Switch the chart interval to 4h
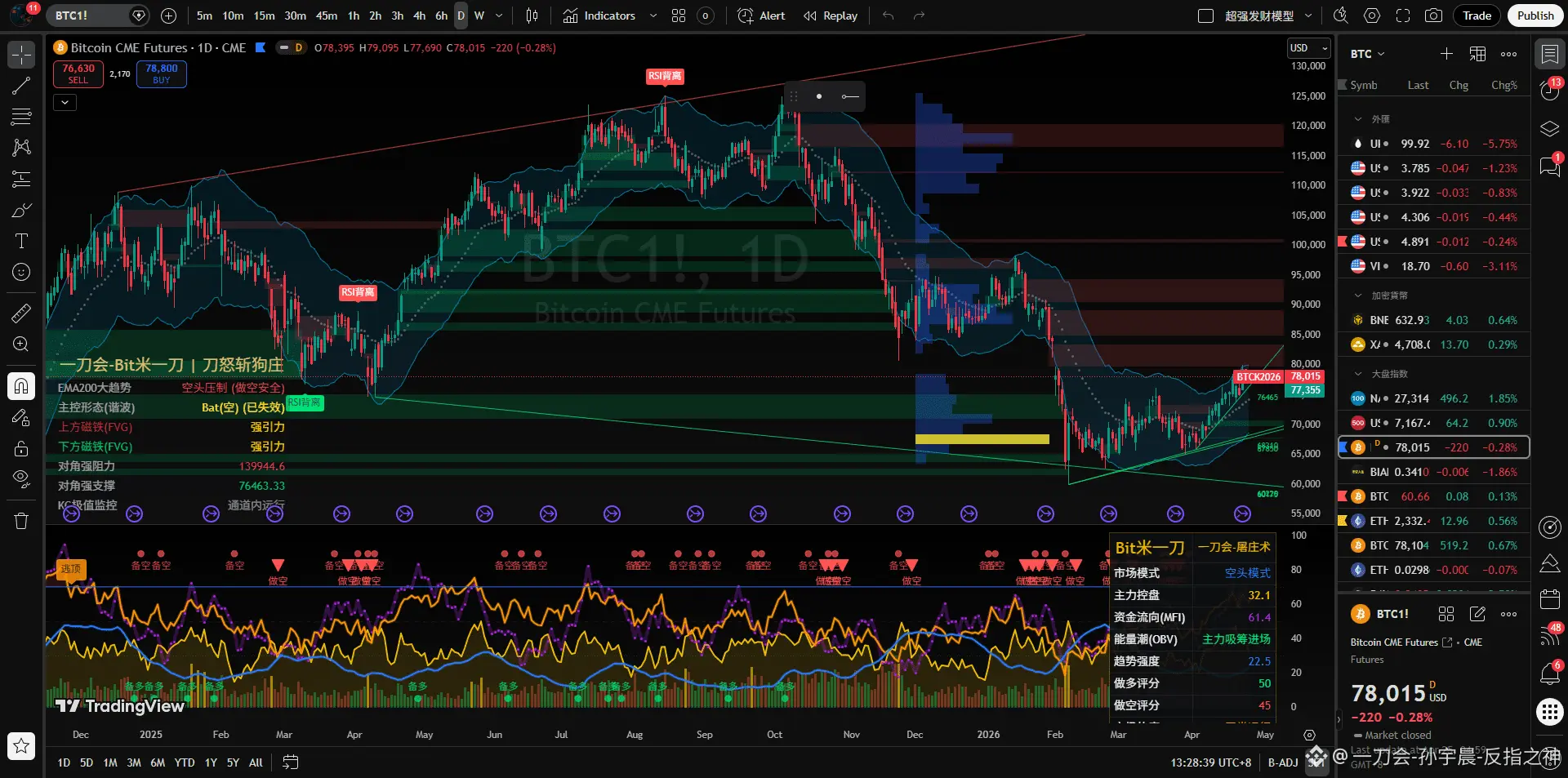The width and height of the screenshot is (1568, 778). click(419, 16)
